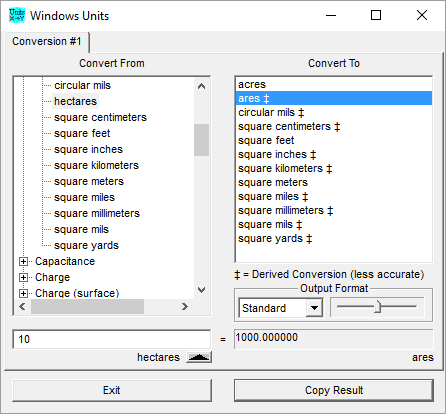Image resolution: width=446 pixels, height=414 pixels.
Task: Expand the Charge category
Action: [x=23, y=277]
